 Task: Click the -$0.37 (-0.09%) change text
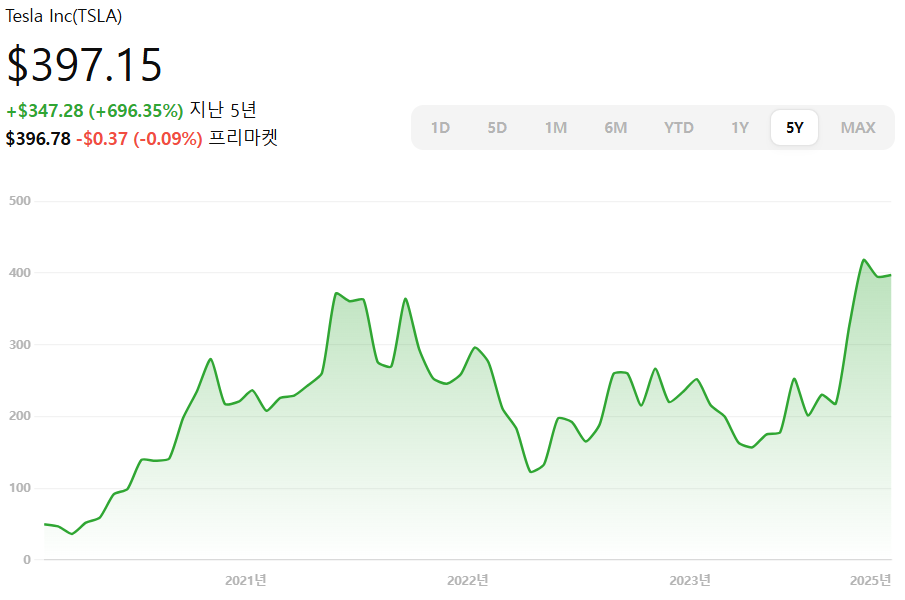139,138
